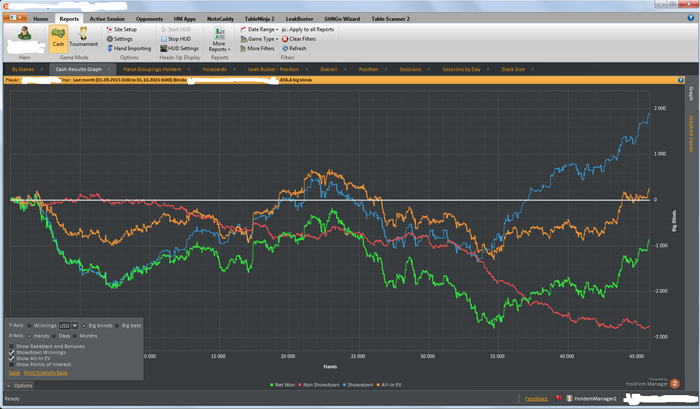Switch to Leak Buster - Position tab
The image size is (700, 409).
273,69
